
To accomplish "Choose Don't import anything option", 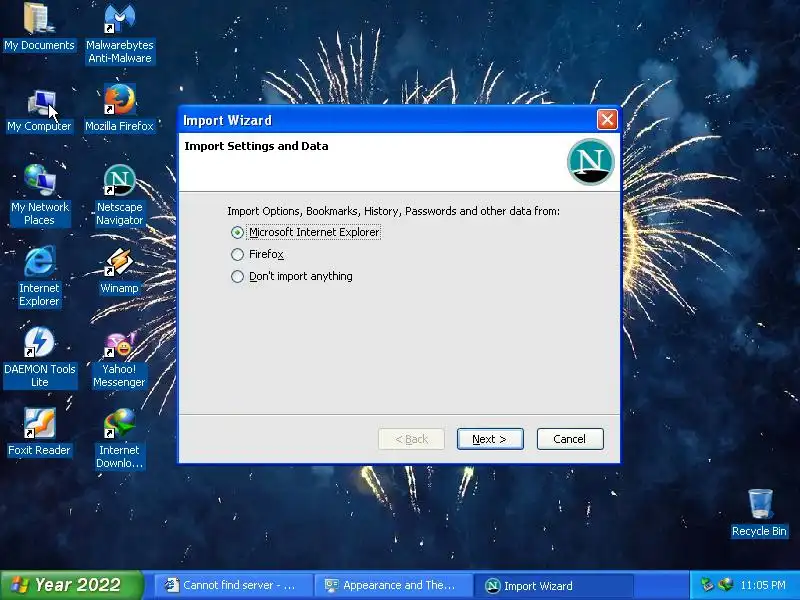I will 291,276.
